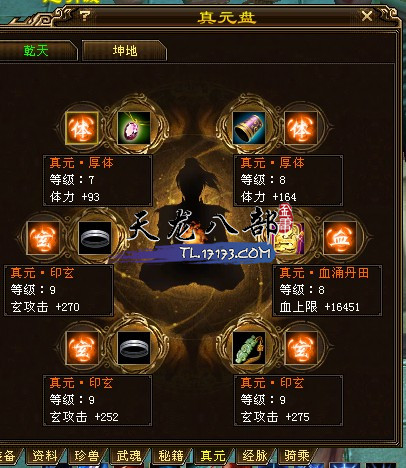Viewport: 406px width, 468px height.
Task: Select the pink gem necklace equipment icon
Action: click(x=134, y=128)
